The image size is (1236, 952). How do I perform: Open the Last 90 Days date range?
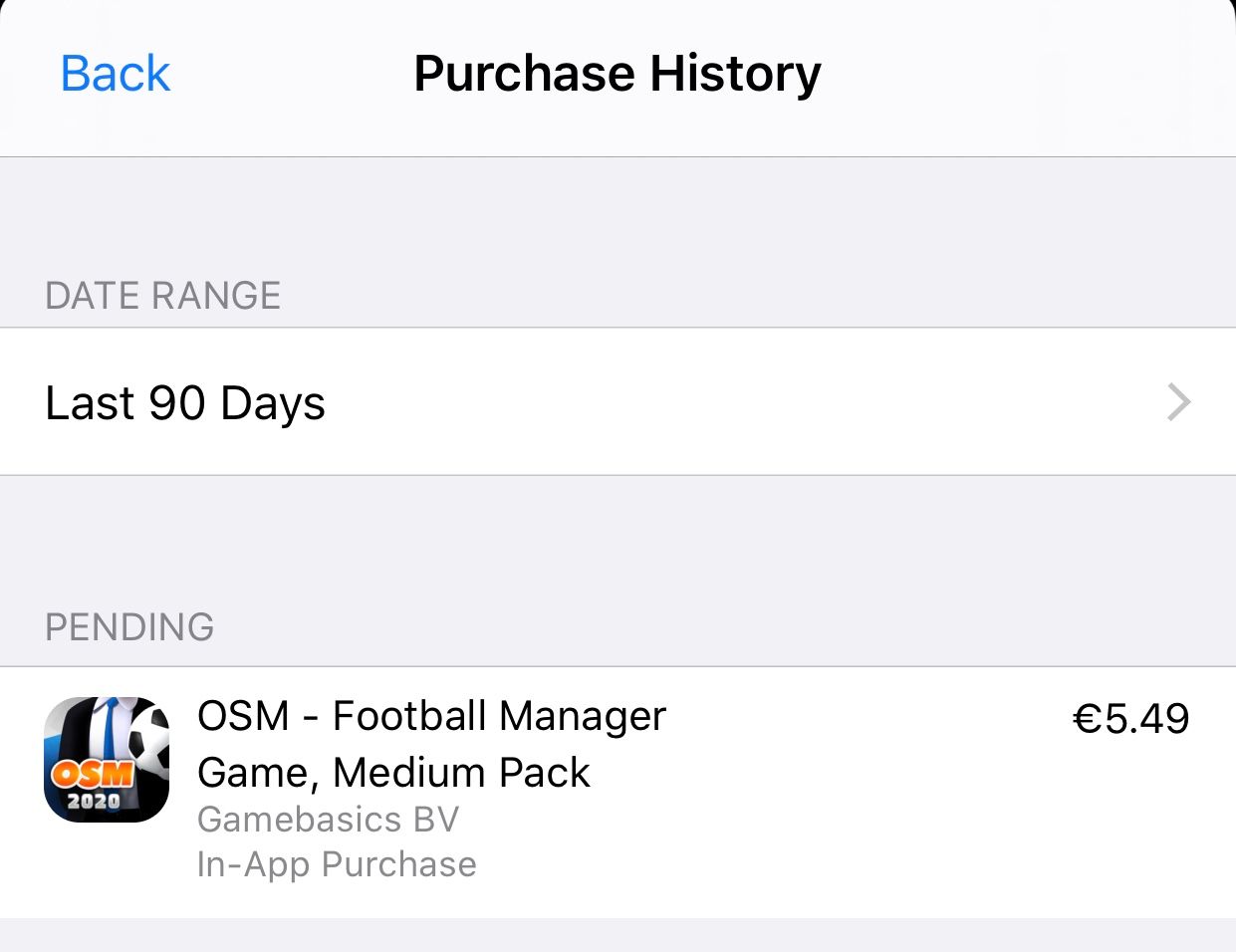coord(618,402)
